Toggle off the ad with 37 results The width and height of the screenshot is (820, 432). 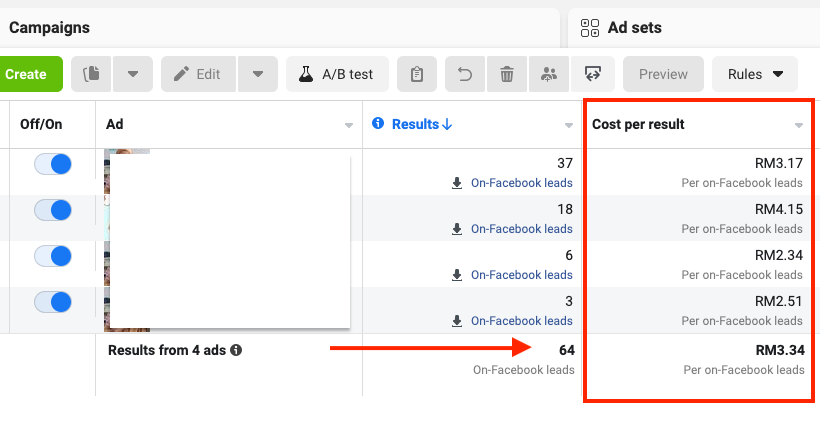(x=53, y=164)
